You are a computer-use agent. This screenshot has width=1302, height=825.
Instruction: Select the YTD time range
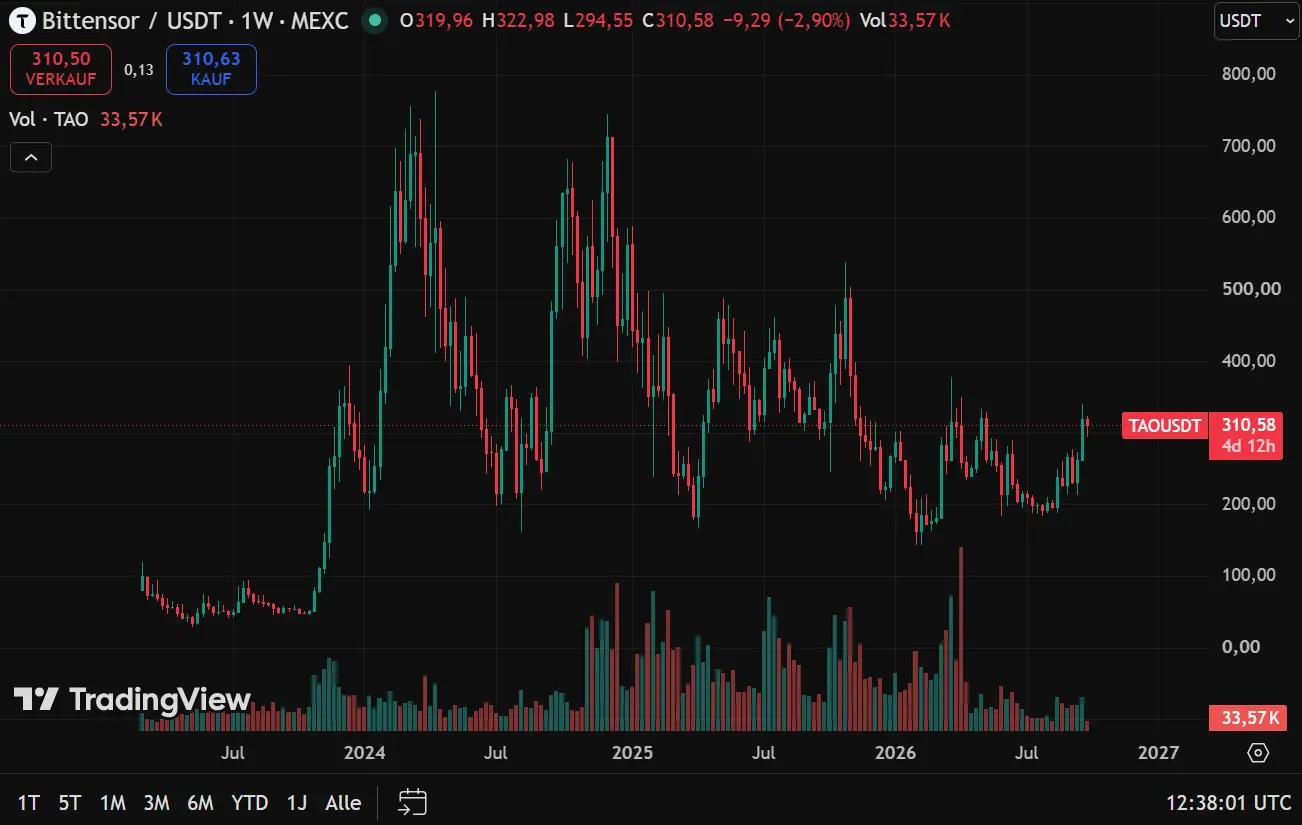249,803
